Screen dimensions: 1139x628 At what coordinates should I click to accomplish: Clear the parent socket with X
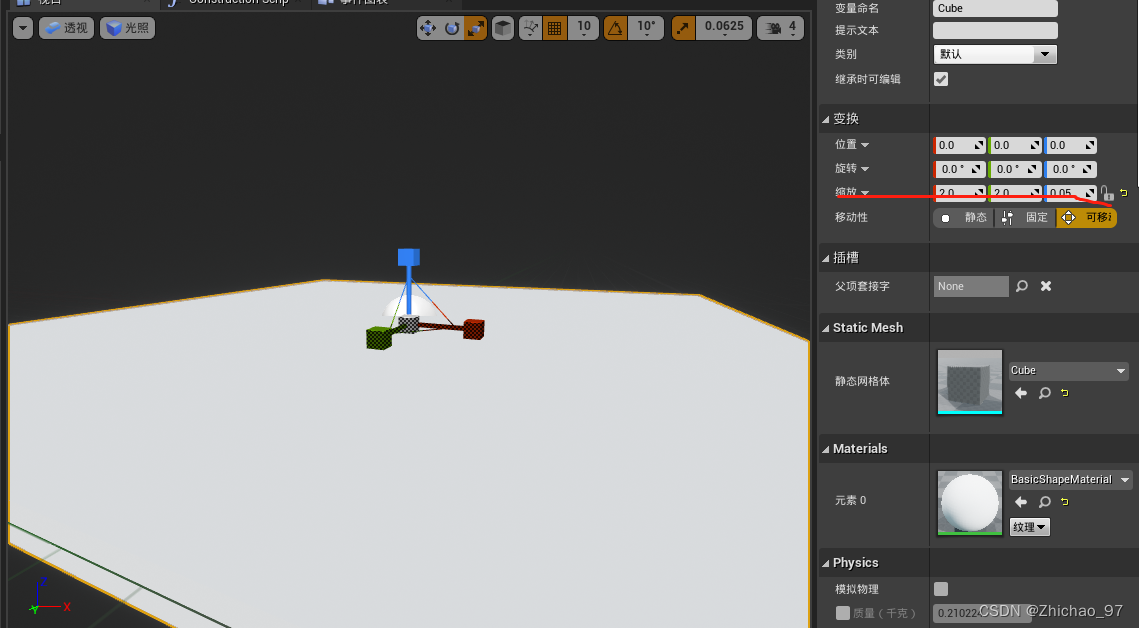tap(1046, 286)
